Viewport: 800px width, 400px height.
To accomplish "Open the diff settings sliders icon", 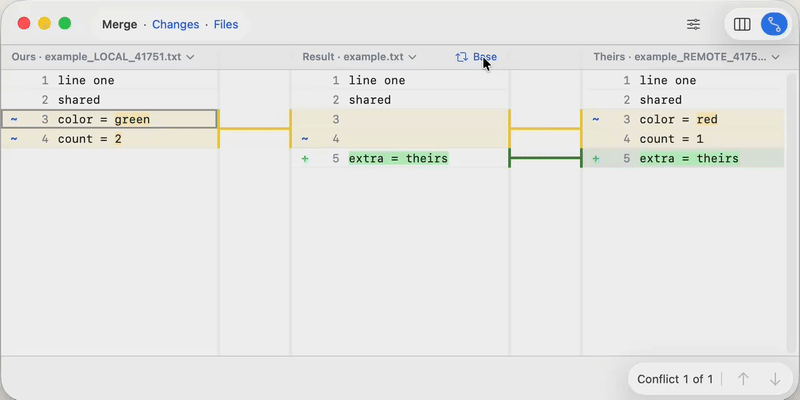I will [x=693, y=24].
